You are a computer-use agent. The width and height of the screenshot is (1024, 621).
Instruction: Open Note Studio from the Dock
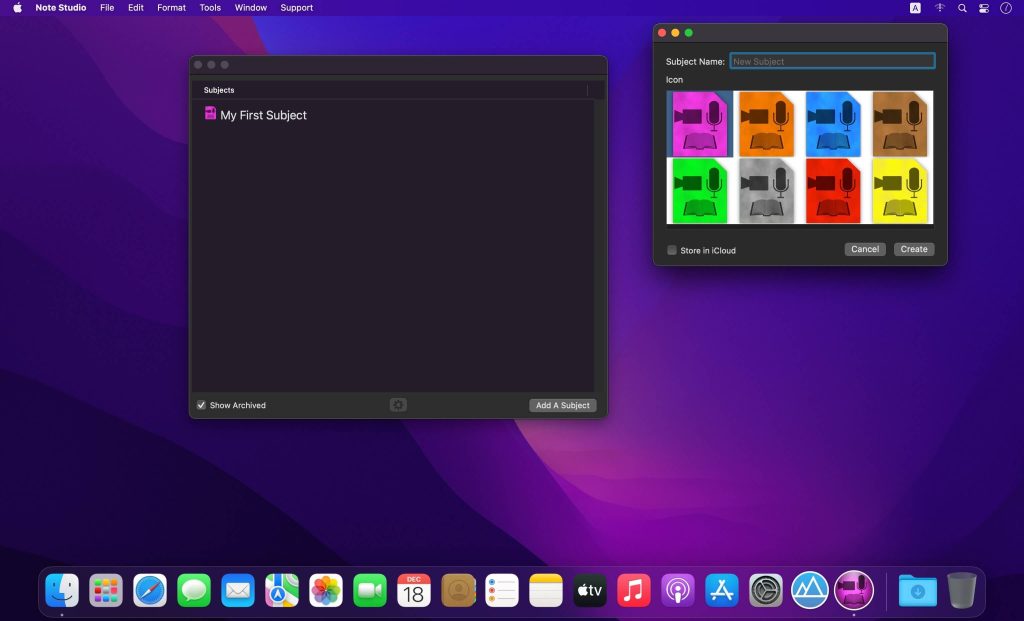tap(853, 590)
